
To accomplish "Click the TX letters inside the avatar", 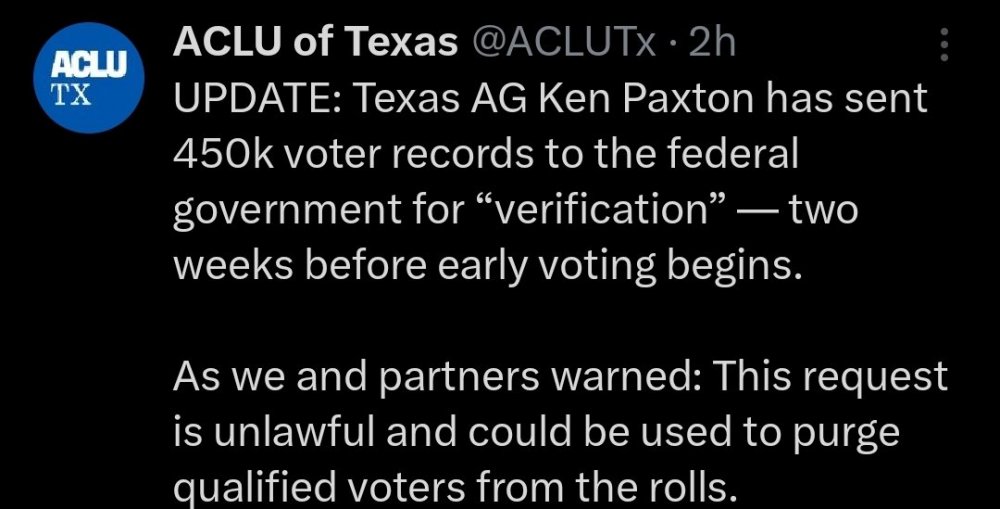I will 72,97.
